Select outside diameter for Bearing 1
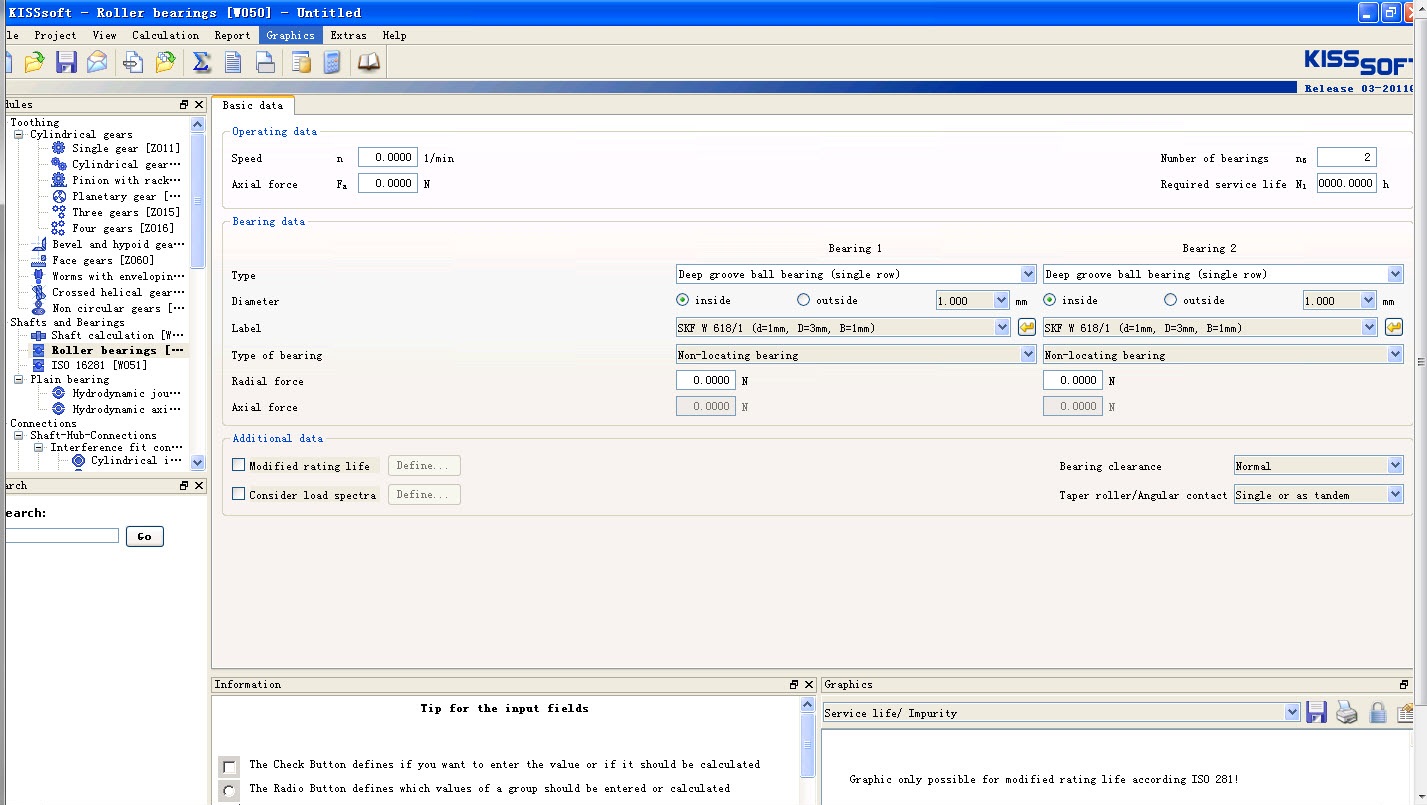The height and width of the screenshot is (805, 1427). pos(803,300)
